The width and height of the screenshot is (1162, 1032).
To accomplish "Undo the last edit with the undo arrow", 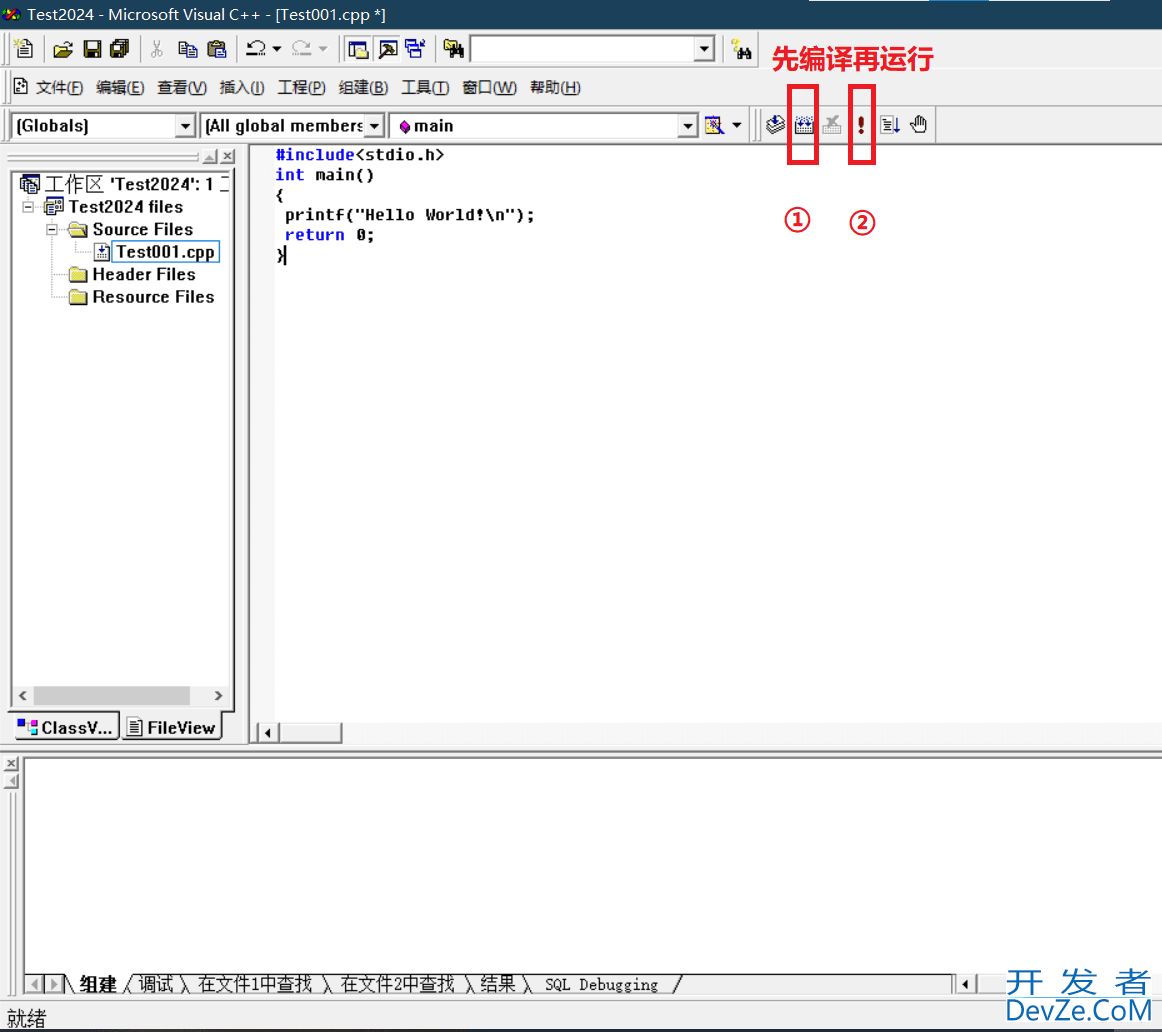I will click(256, 49).
